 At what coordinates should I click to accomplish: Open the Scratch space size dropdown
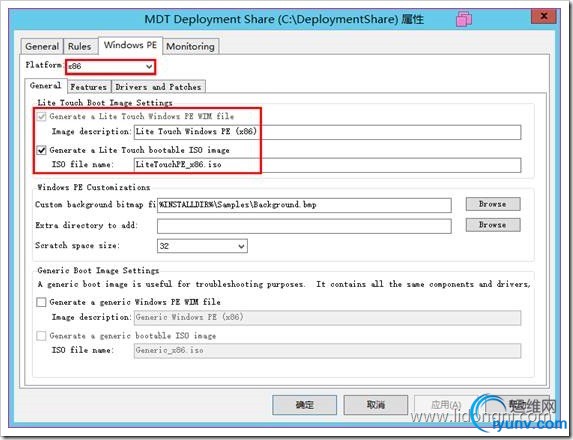[202, 246]
